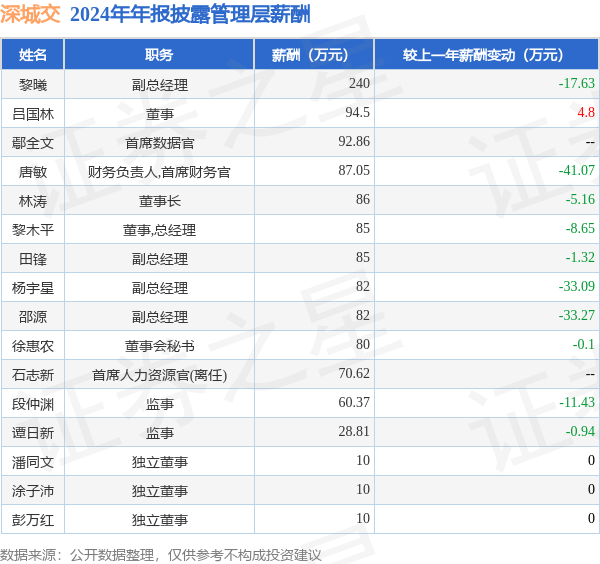
Task: Click the salary value 80
Action: click(x=363, y=345)
